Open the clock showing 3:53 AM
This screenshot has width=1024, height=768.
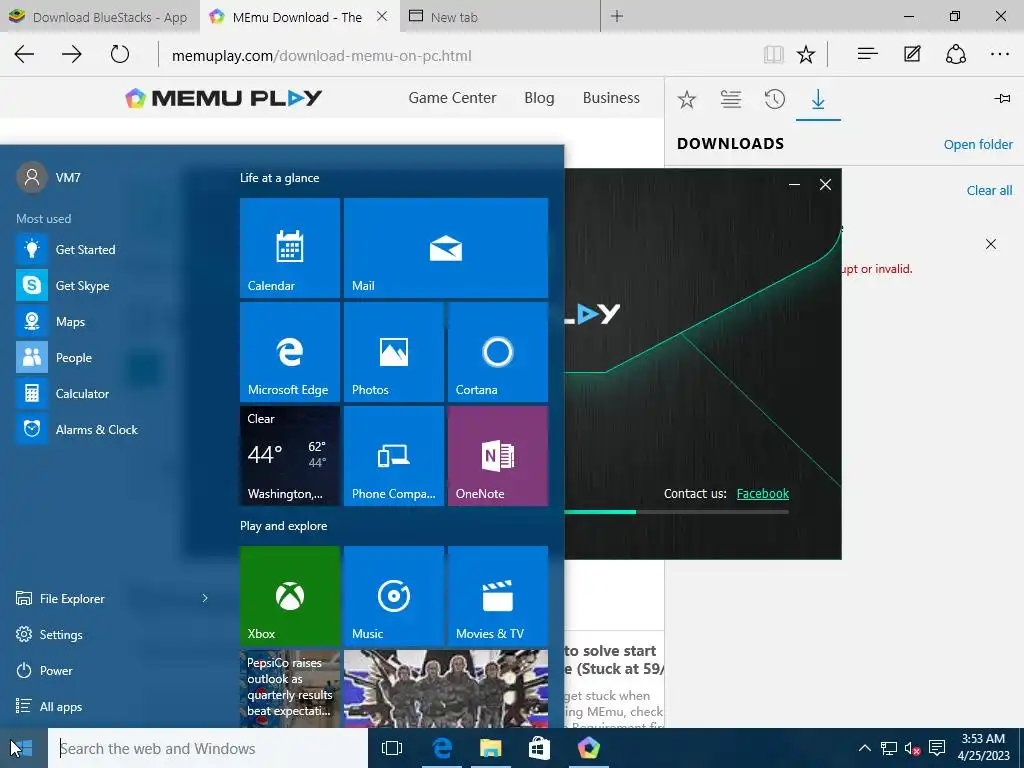[984, 748]
